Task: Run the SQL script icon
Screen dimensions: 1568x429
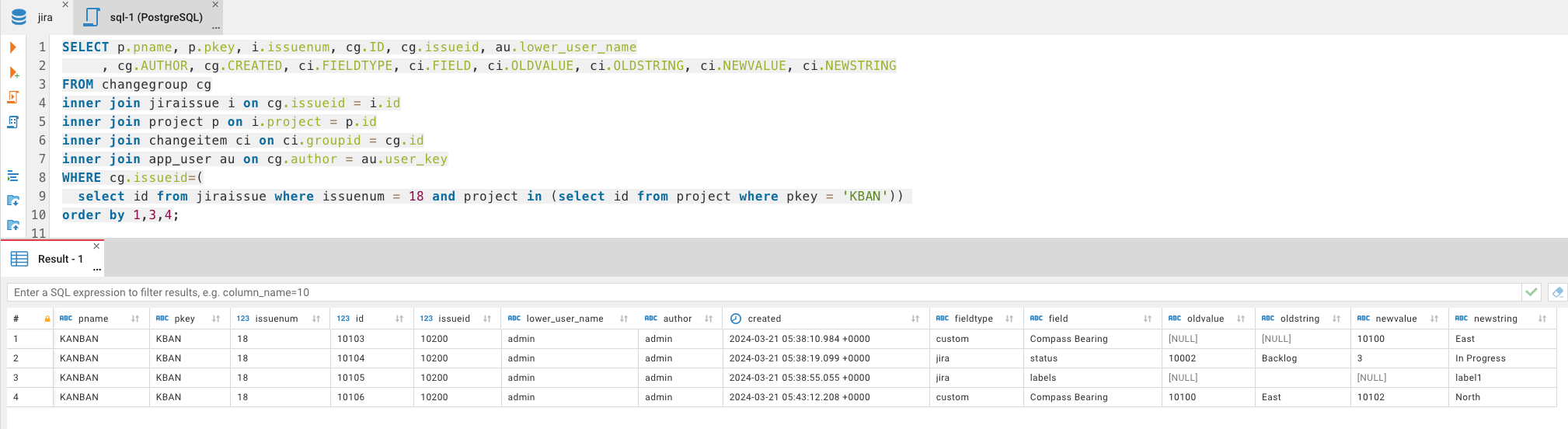Action: pos(13,97)
